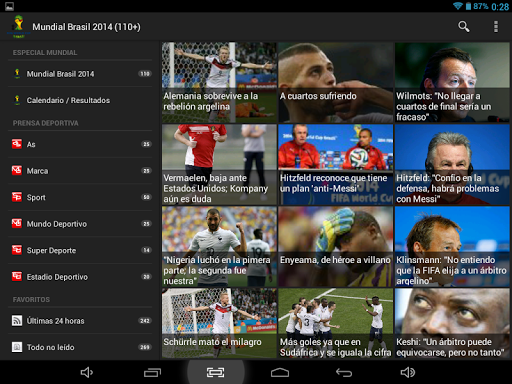Choose Mundo Deportivo source
Image resolution: width=512 pixels, height=384 pixels.
point(80,224)
